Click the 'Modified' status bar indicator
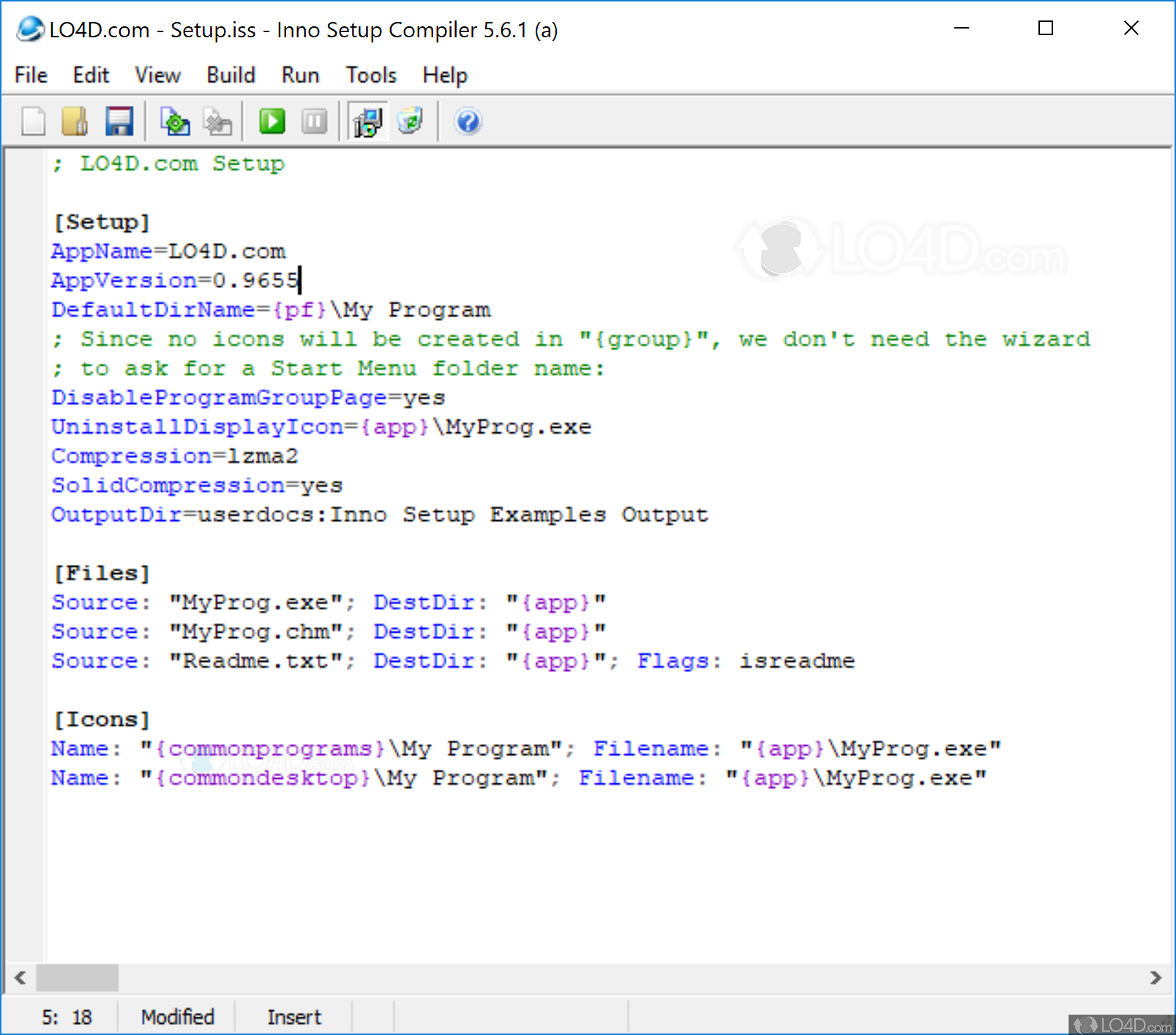 [x=178, y=1017]
